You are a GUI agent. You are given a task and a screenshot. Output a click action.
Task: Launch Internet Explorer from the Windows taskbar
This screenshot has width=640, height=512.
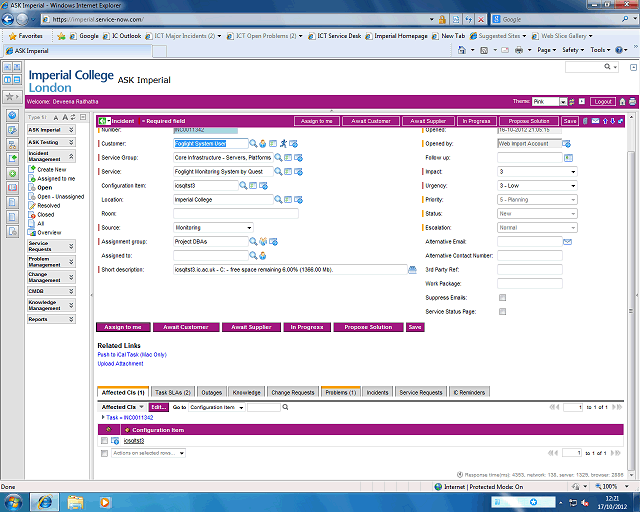point(46,500)
